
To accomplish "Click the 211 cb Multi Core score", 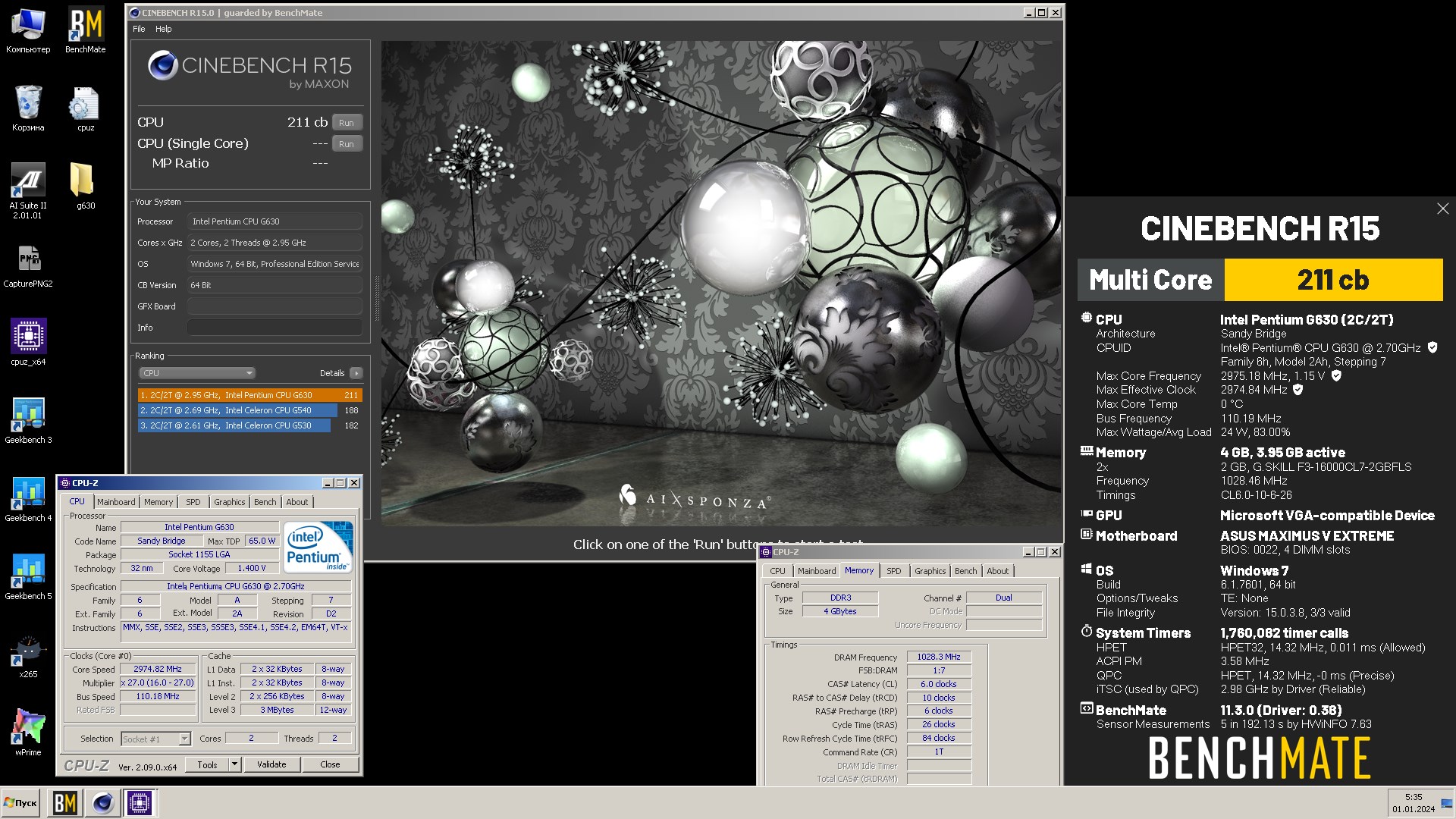I will coord(1333,280).
